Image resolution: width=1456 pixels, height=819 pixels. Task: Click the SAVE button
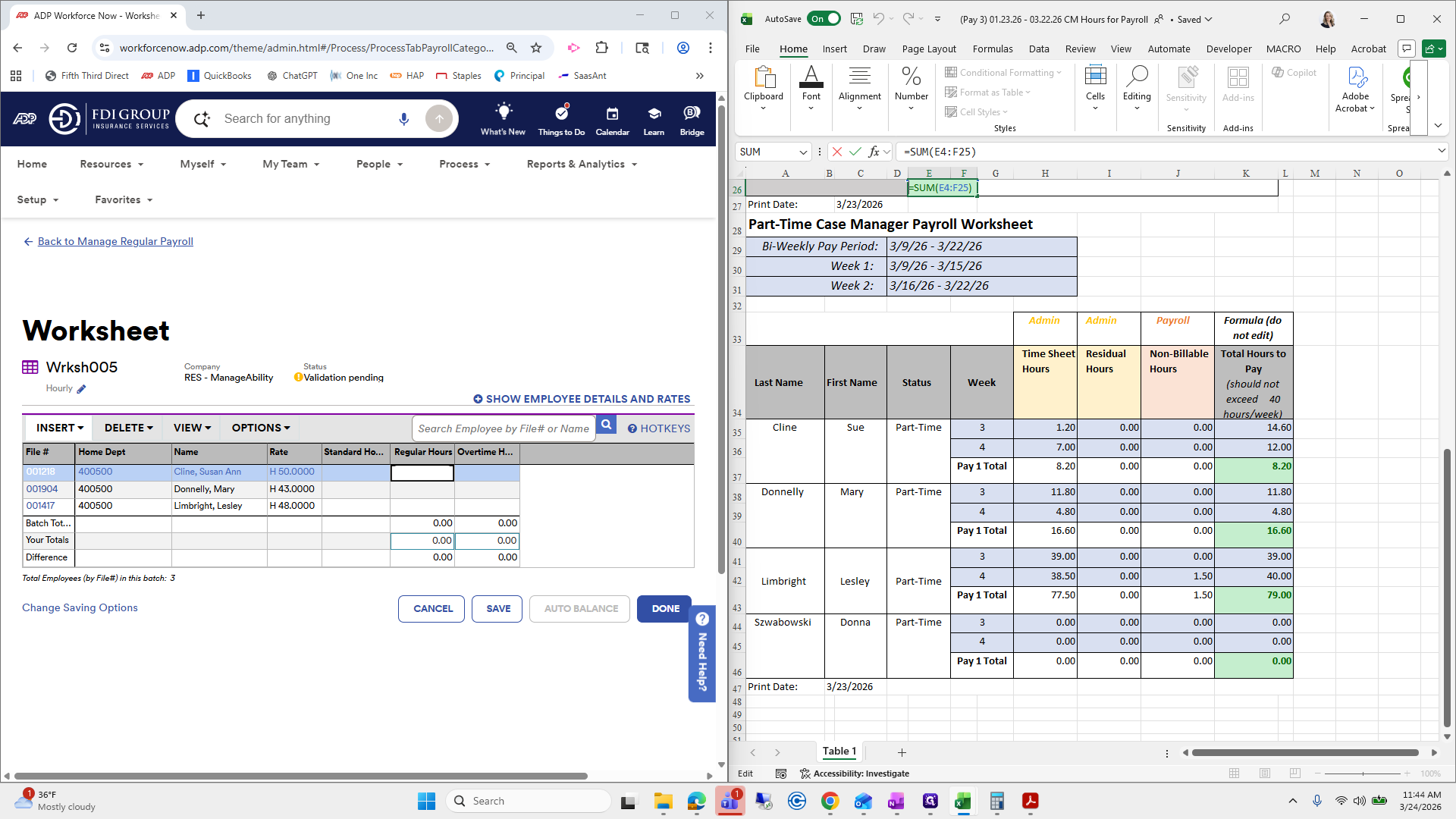coord(497,608)
